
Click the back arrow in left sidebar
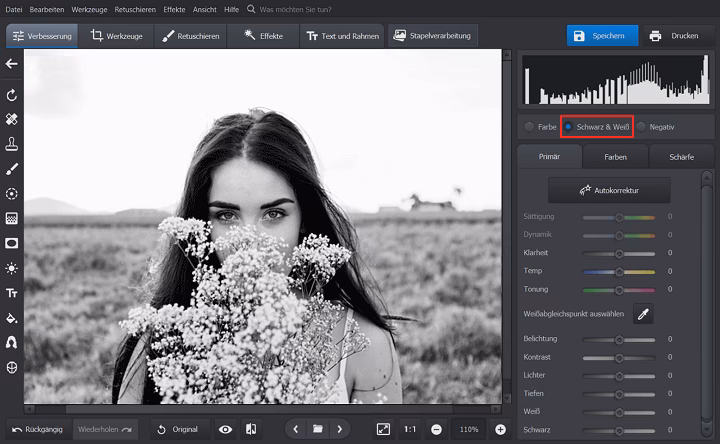coord(12,64)
